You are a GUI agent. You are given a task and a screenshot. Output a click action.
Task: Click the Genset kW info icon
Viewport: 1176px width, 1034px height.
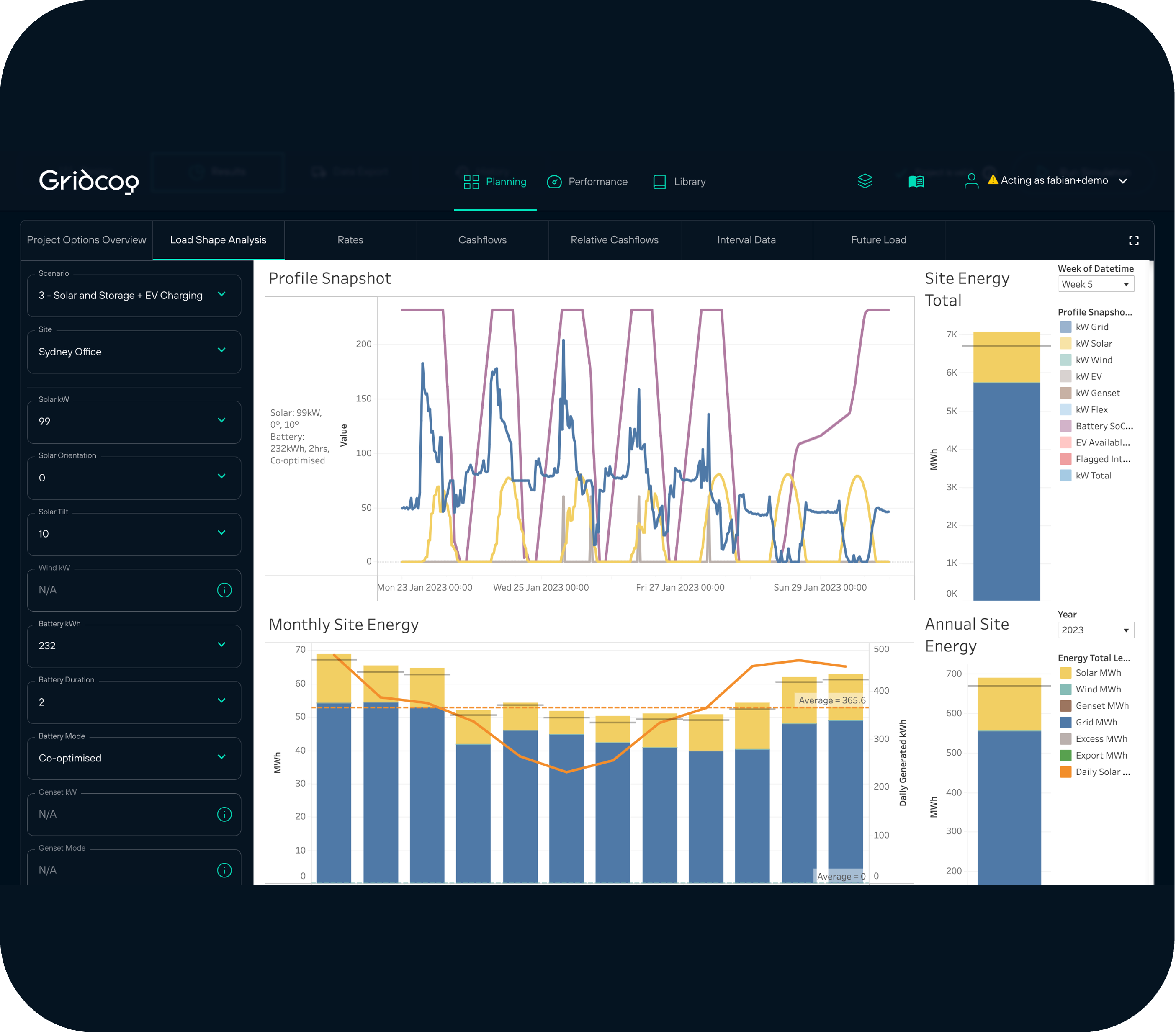(x=224, y=814)
